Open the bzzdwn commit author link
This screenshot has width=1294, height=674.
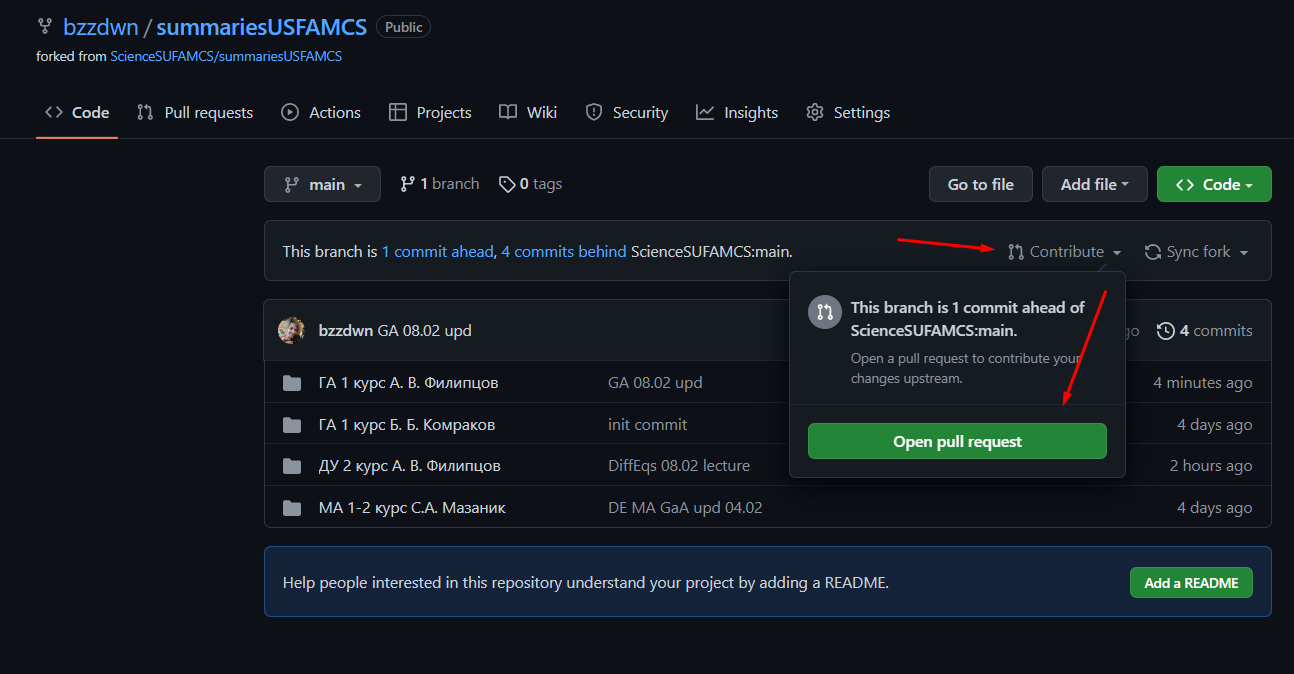pos(346,331)
